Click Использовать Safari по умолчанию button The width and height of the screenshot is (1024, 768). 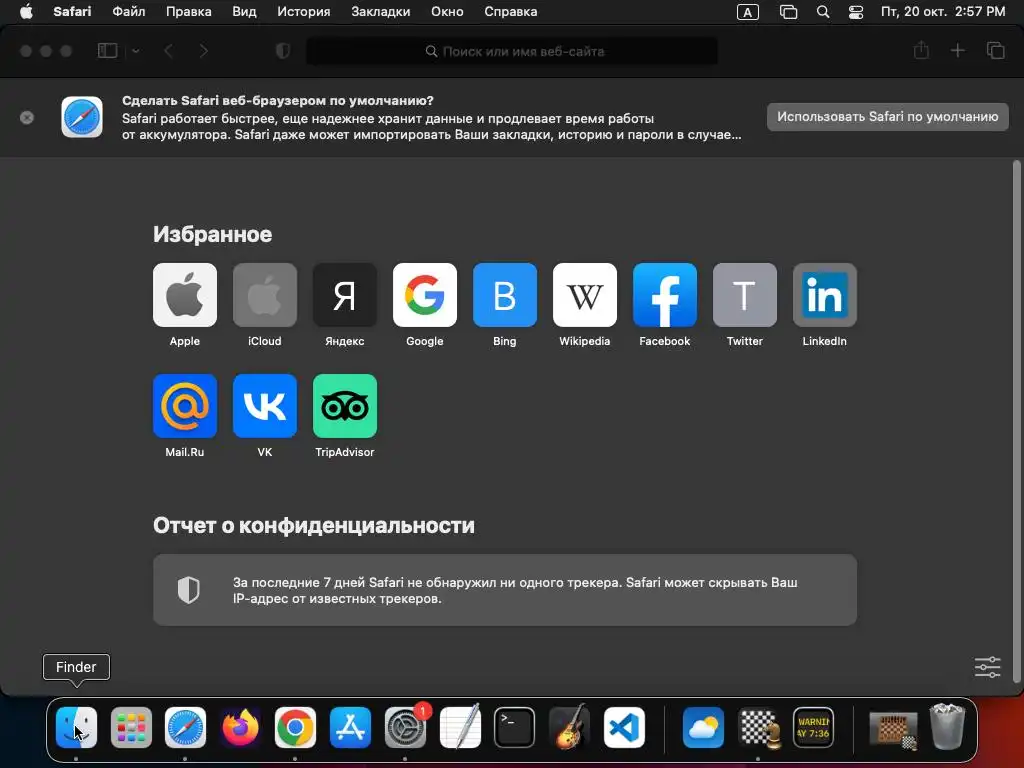point(888,117)
